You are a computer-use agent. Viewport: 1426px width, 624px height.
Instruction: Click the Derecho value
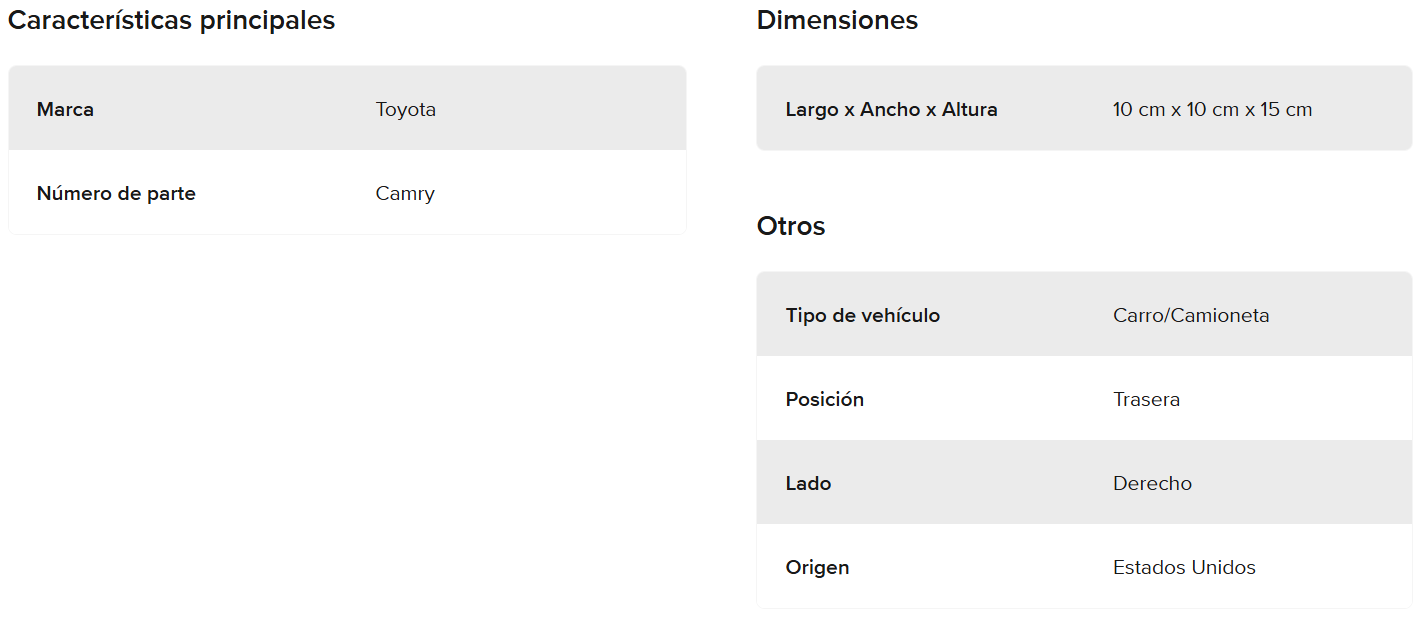tap(1152, 483)
